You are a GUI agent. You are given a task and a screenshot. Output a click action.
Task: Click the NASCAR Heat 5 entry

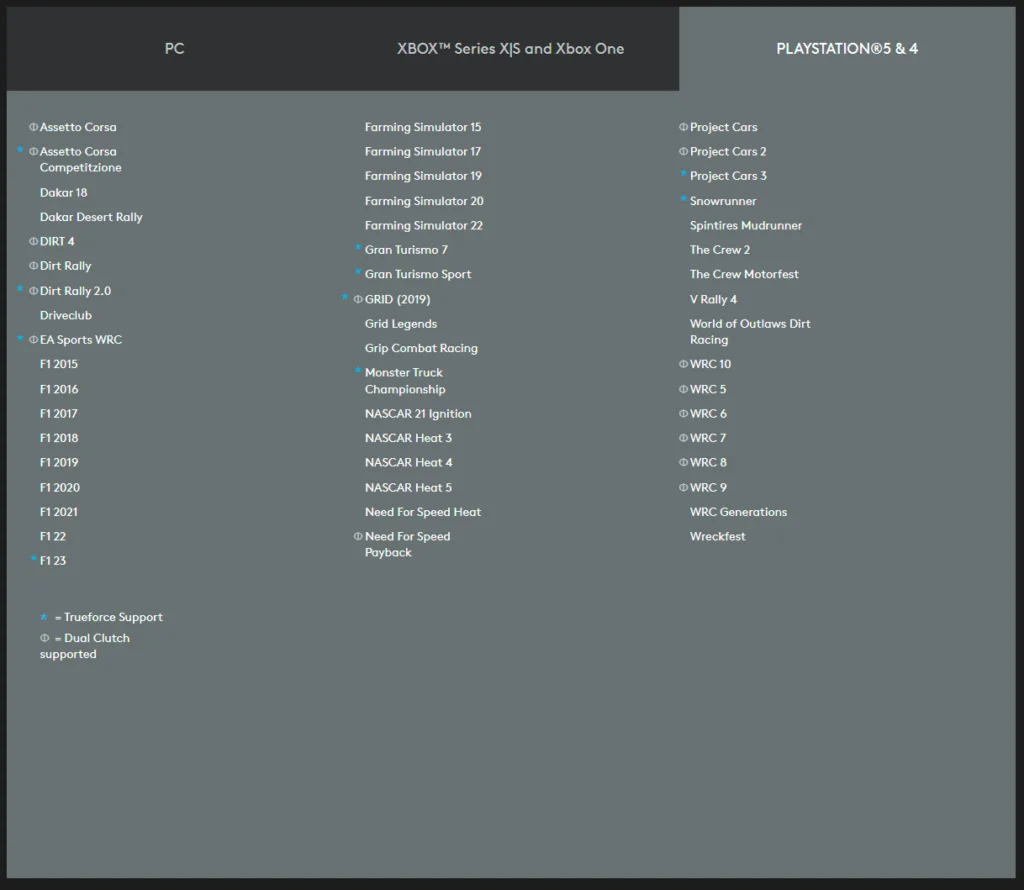[x=408, y=488]
